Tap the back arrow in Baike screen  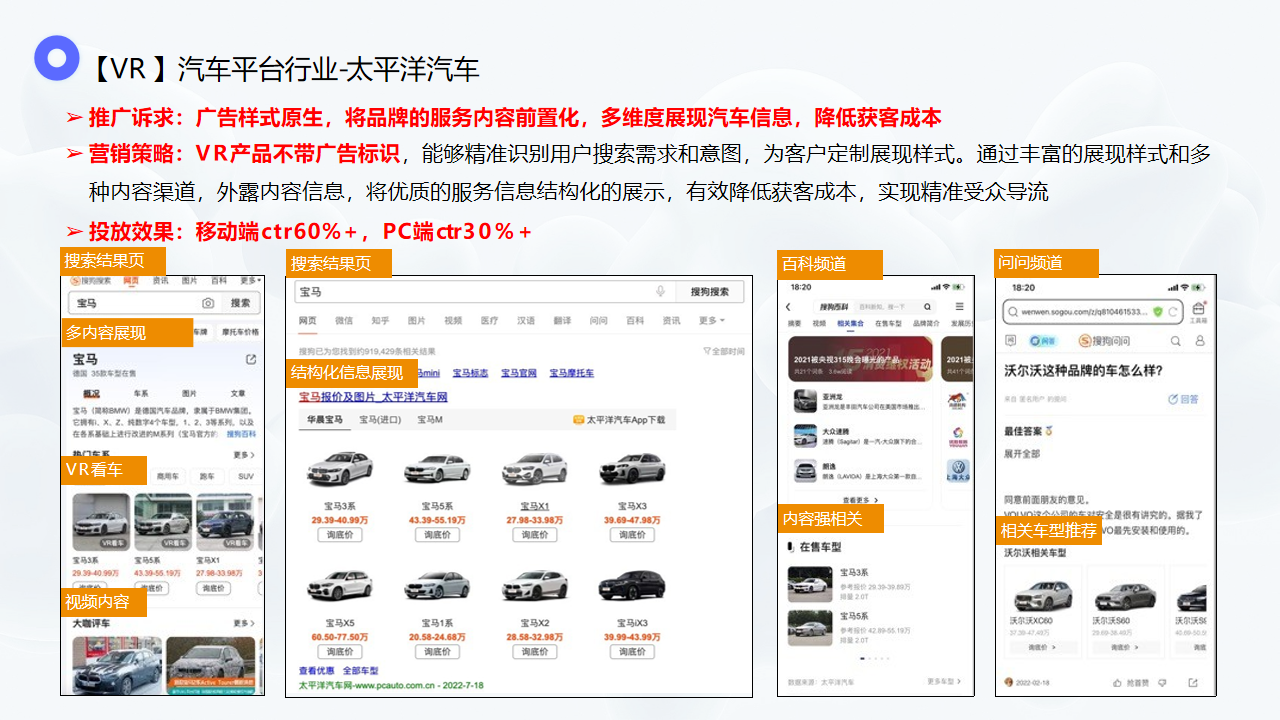click(789, 307)
